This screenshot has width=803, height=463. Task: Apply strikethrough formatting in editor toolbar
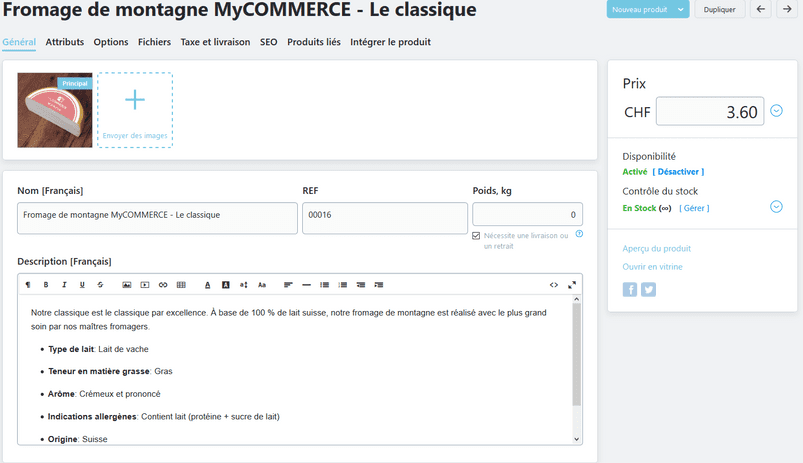click(100, 285)
